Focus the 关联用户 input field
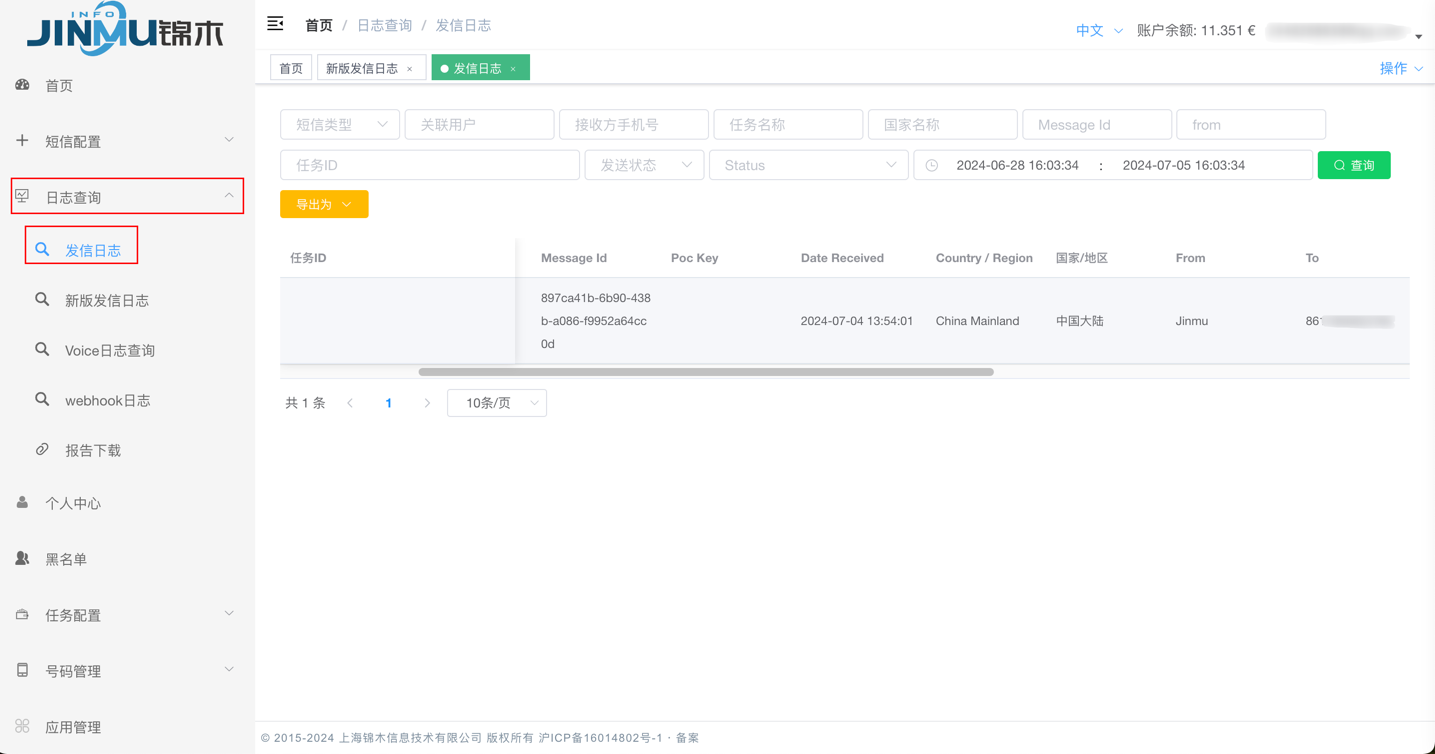 pos(479,124)
